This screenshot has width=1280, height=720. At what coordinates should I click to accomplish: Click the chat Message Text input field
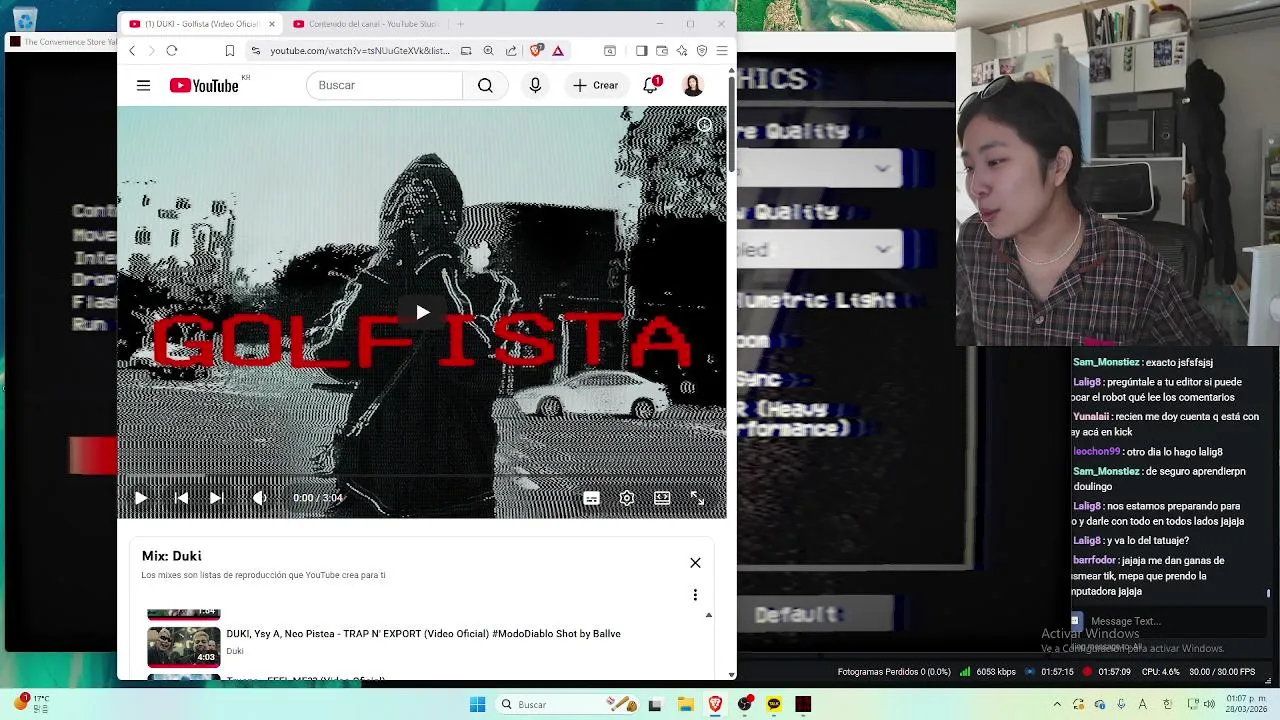click(x=1168, y=621)
